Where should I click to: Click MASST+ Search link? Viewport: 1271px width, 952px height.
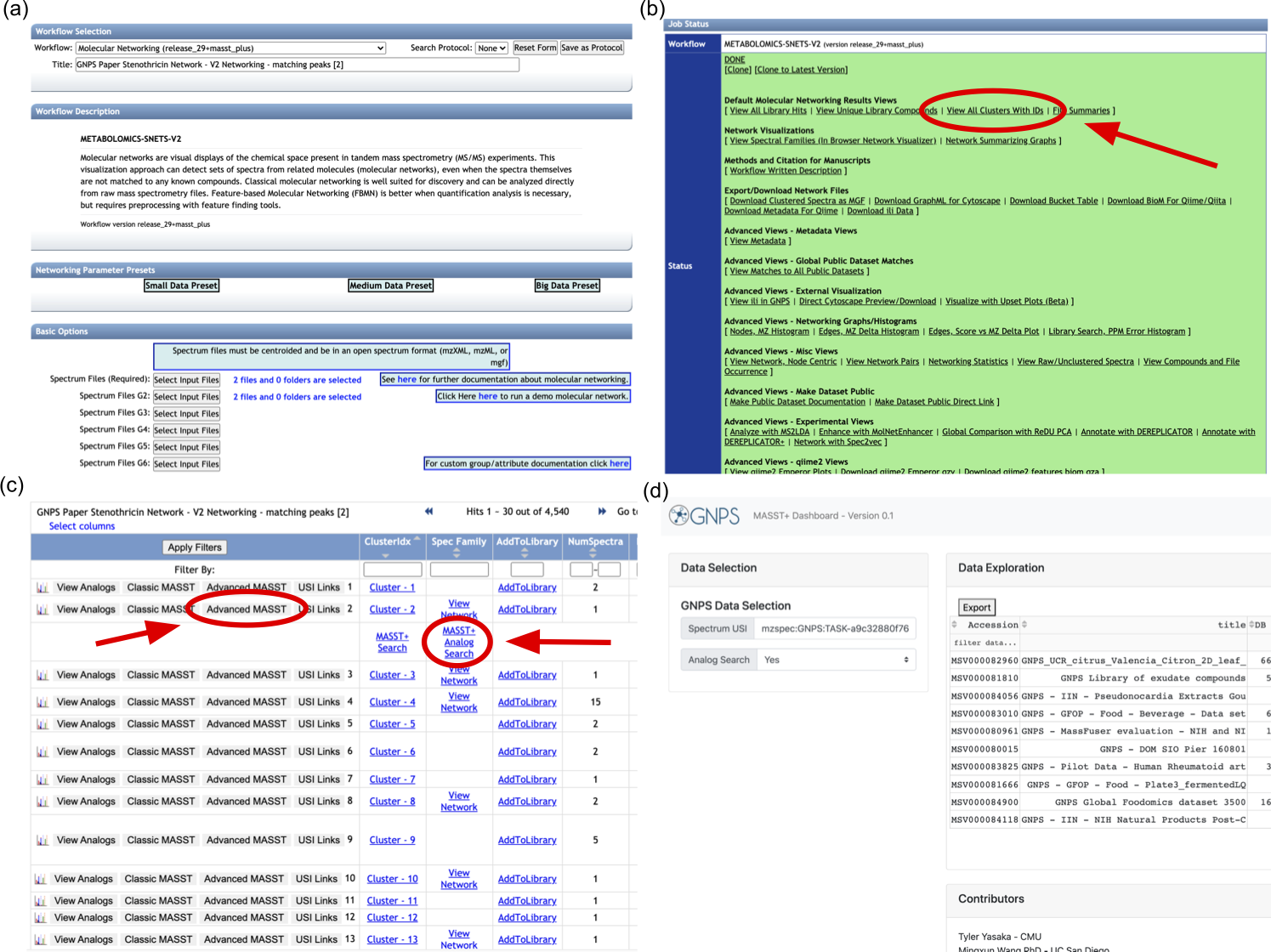click(392, 642)
